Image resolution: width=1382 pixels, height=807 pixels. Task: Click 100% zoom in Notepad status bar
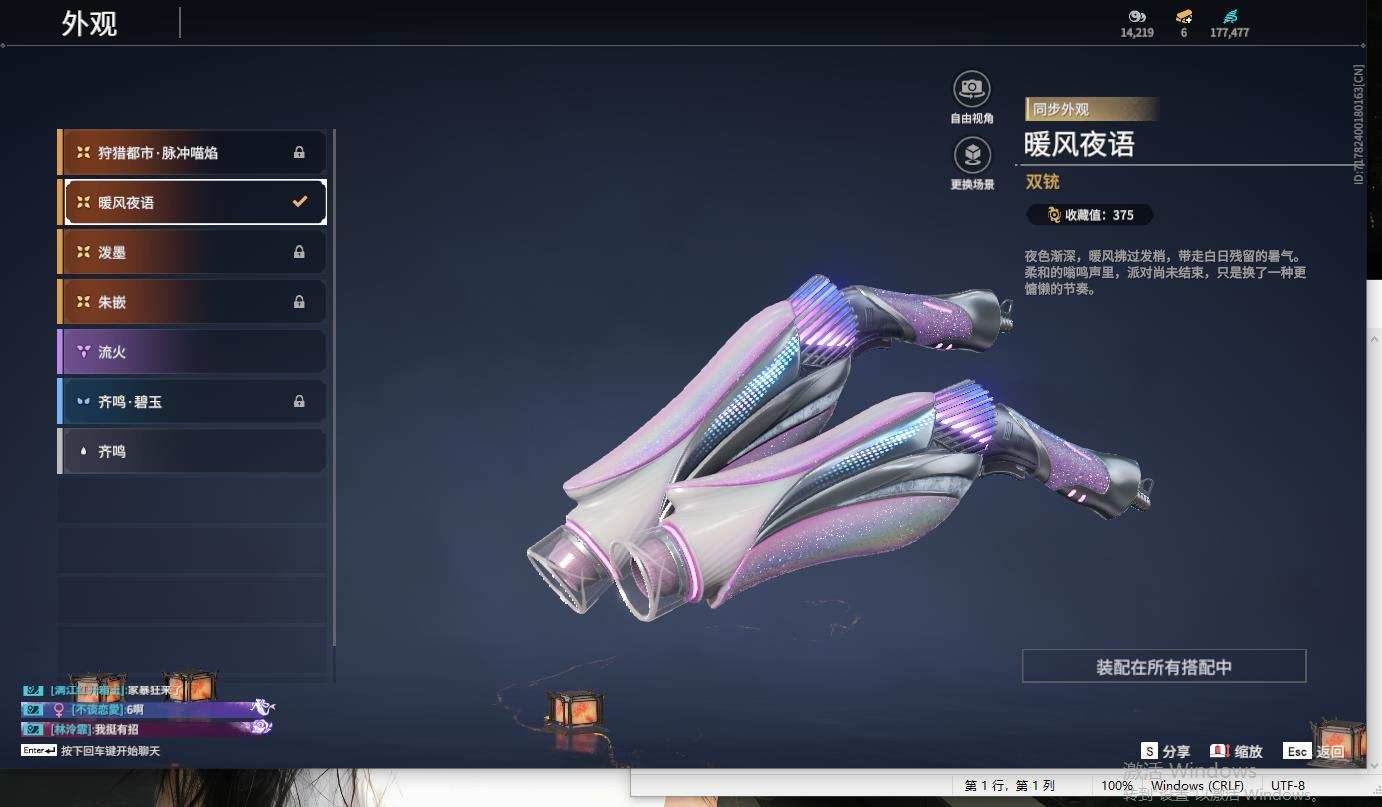point(1117,786)
